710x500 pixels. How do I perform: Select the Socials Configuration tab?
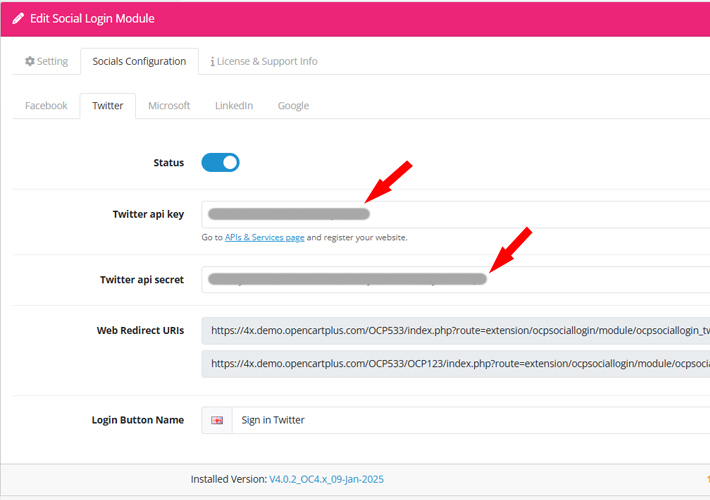[x=139, y=61]
